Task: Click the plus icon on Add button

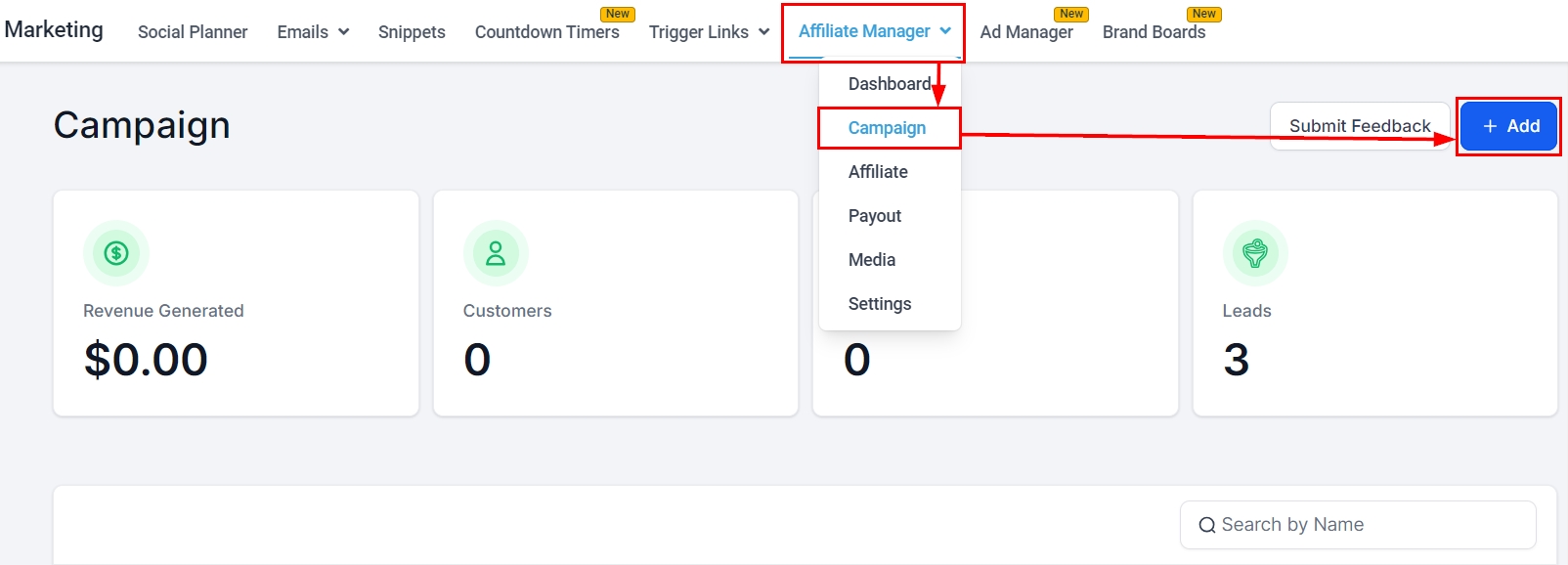Action: point(1490,126)
